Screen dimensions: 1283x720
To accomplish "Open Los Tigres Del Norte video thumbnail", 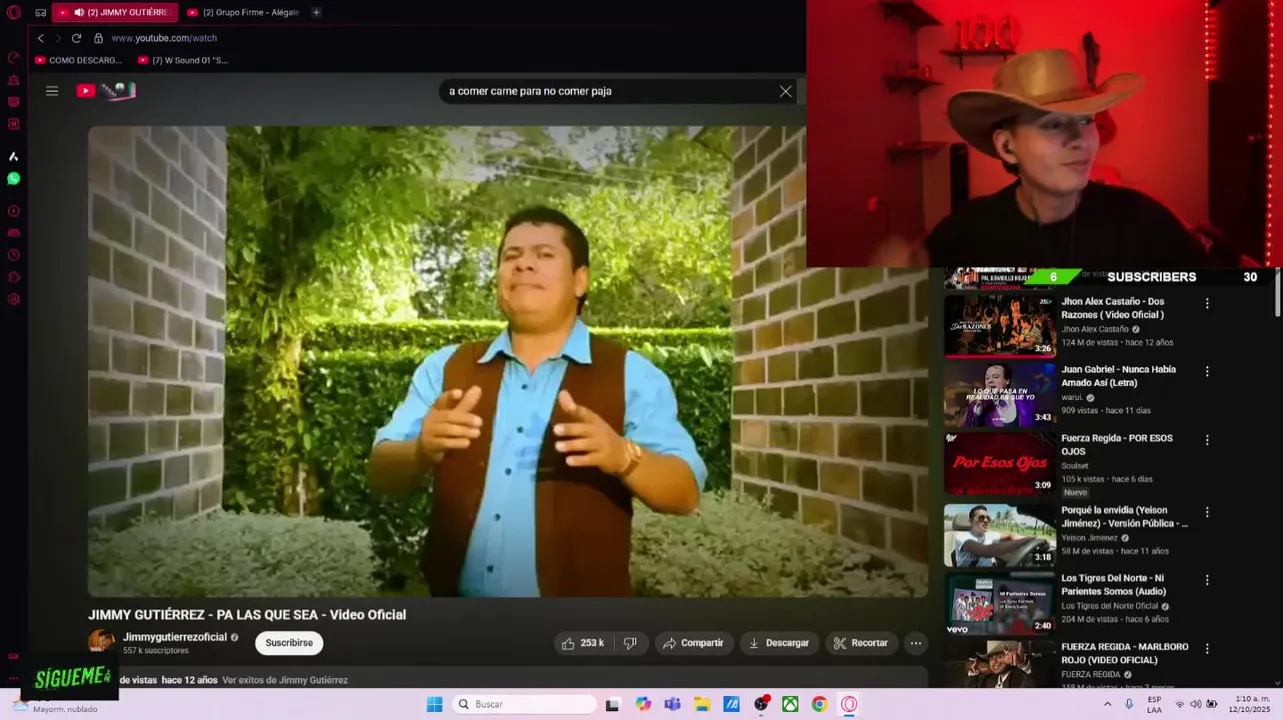I will (999, 603).
